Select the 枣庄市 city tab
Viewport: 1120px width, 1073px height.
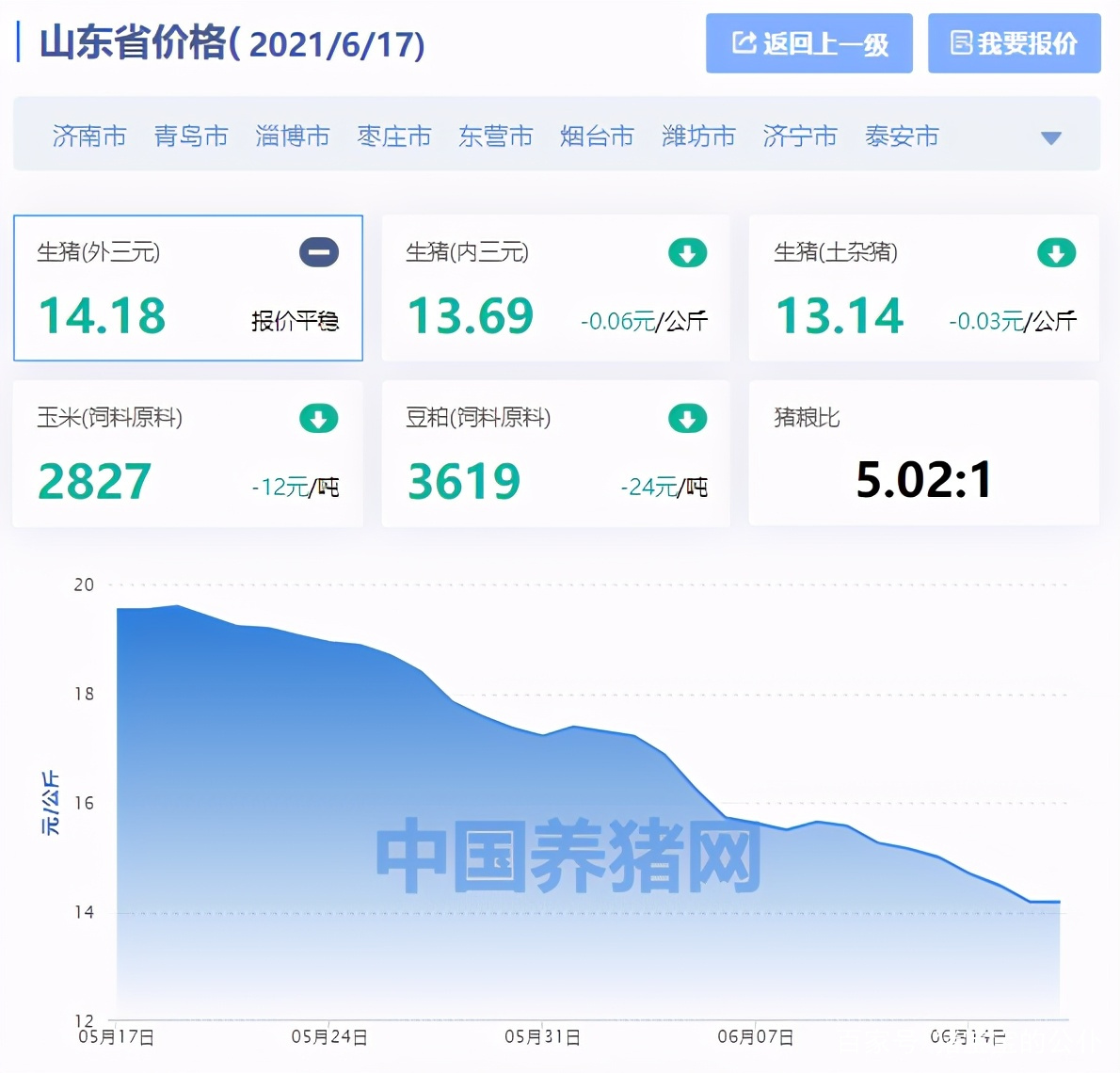(393, 136)
